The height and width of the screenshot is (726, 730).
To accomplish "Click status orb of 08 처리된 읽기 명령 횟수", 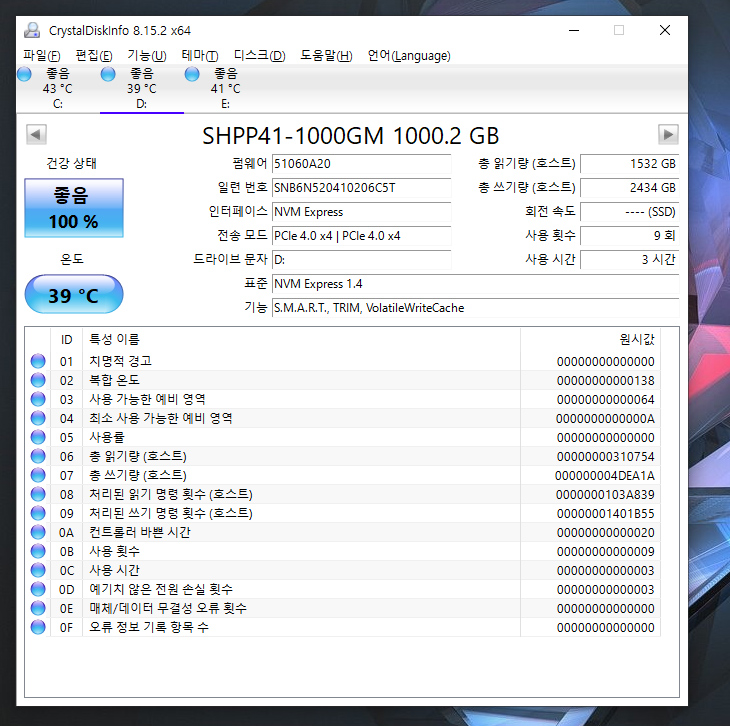I will pos(38,494).
